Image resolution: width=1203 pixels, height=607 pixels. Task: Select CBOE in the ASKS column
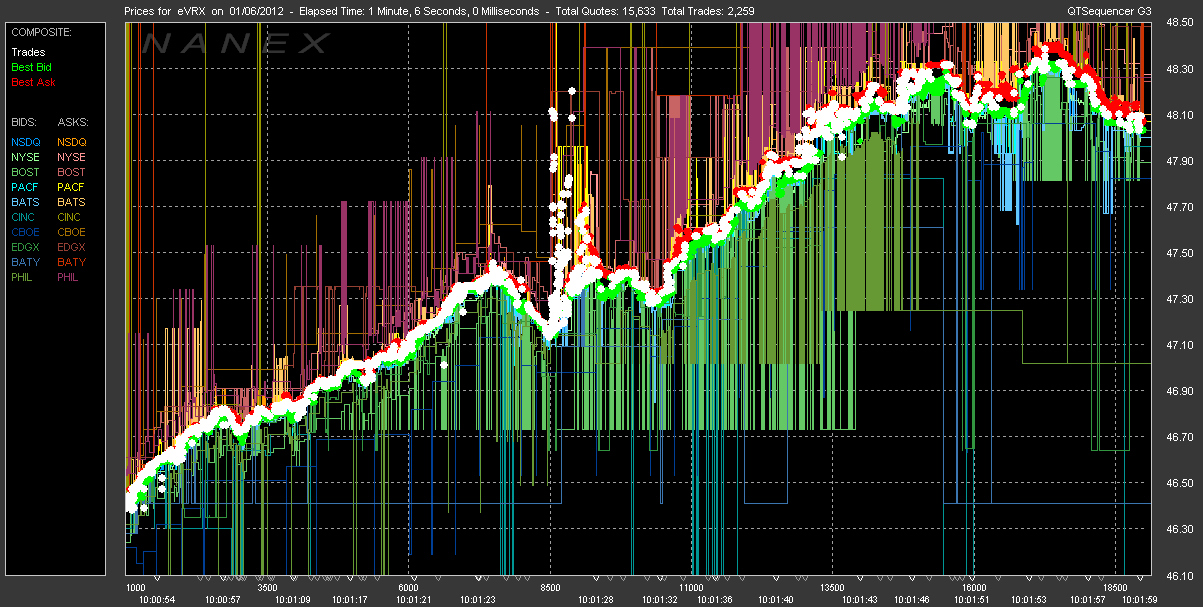[x=72, y=232]
